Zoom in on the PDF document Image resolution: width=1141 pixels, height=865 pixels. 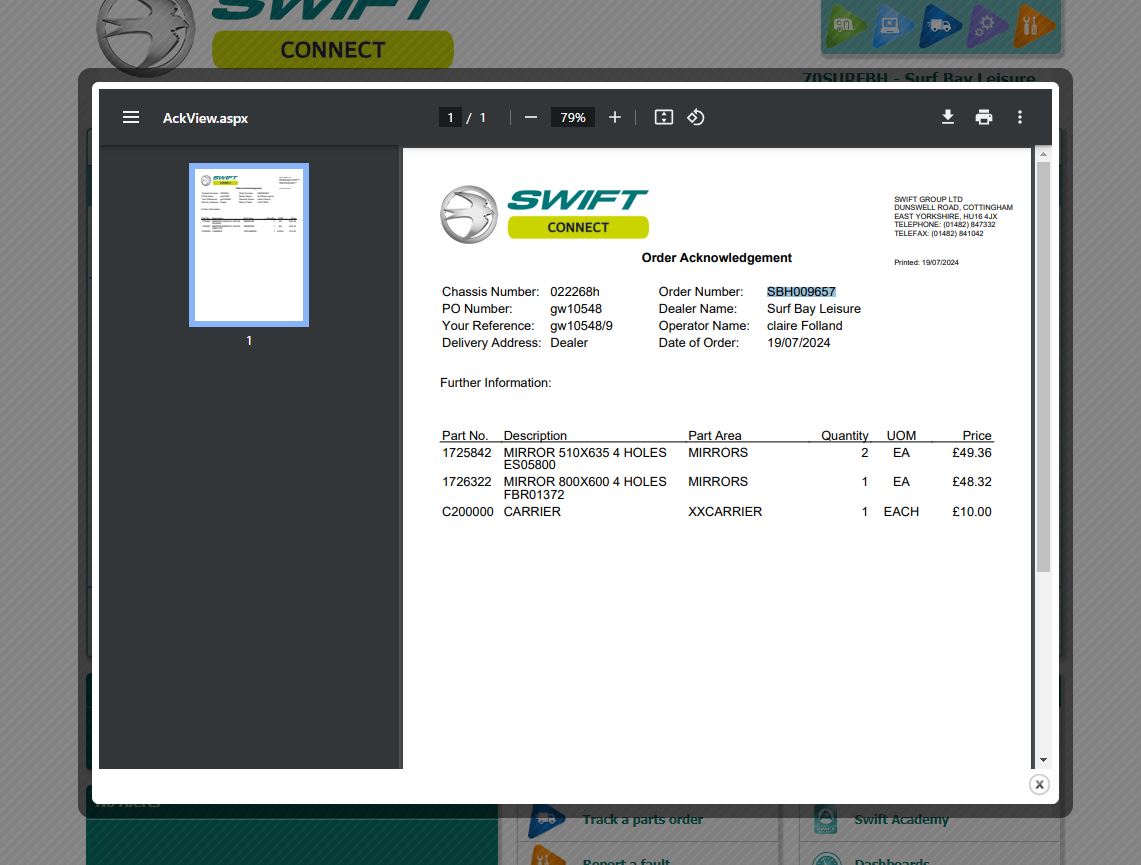[x=615, y=117]
